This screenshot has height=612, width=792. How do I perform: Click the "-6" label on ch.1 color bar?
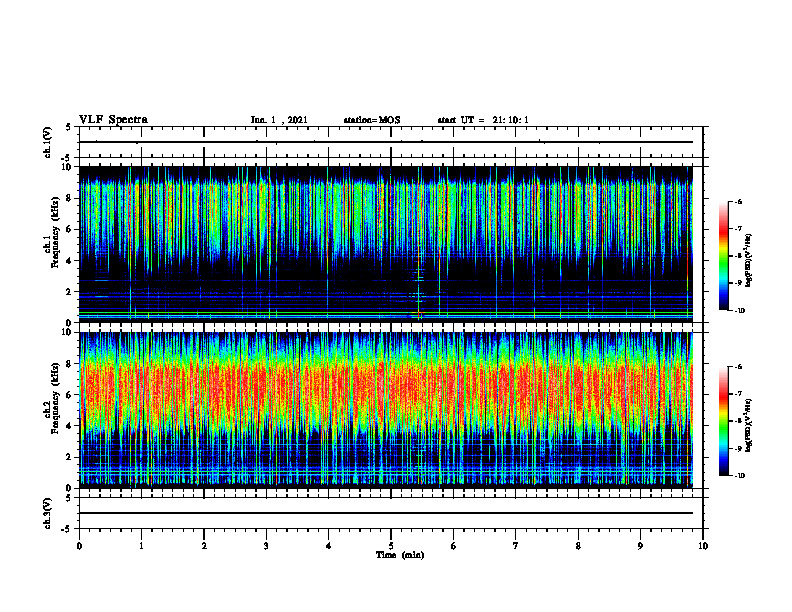(738, 201)
